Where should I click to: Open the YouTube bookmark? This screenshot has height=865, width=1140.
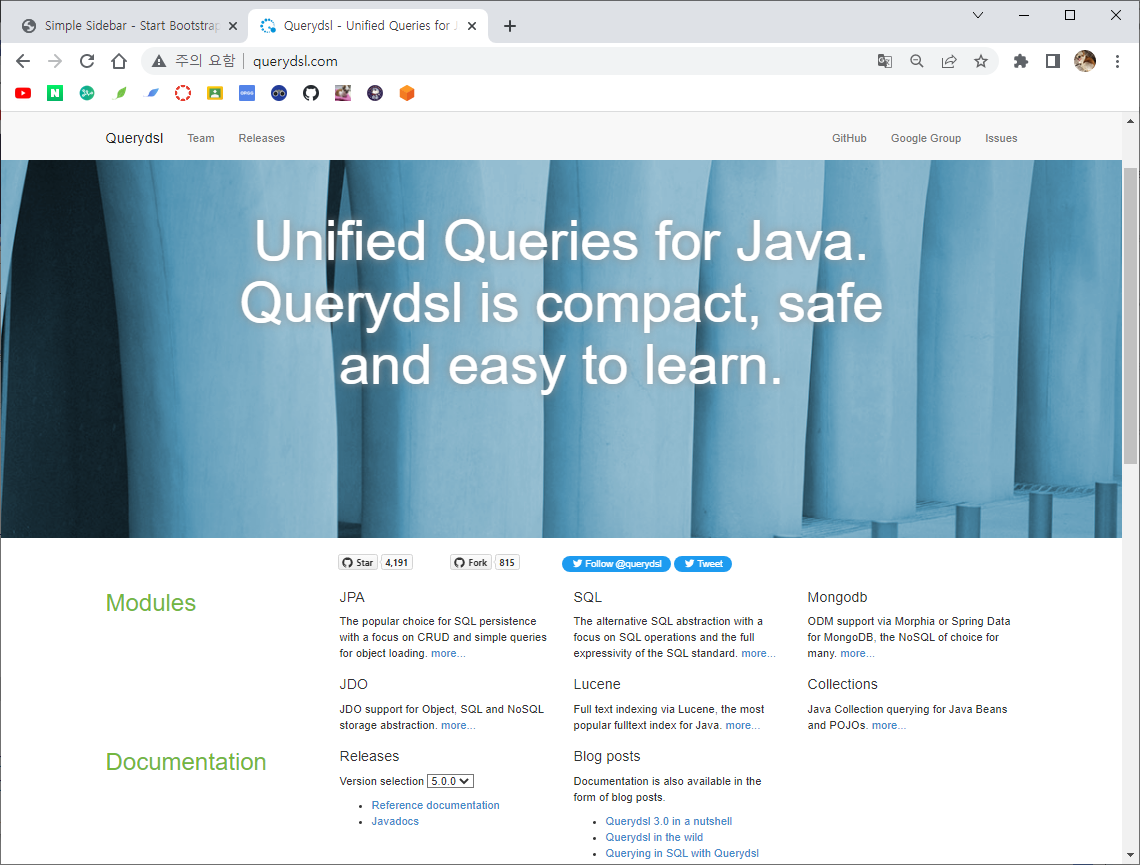[23, 93]
